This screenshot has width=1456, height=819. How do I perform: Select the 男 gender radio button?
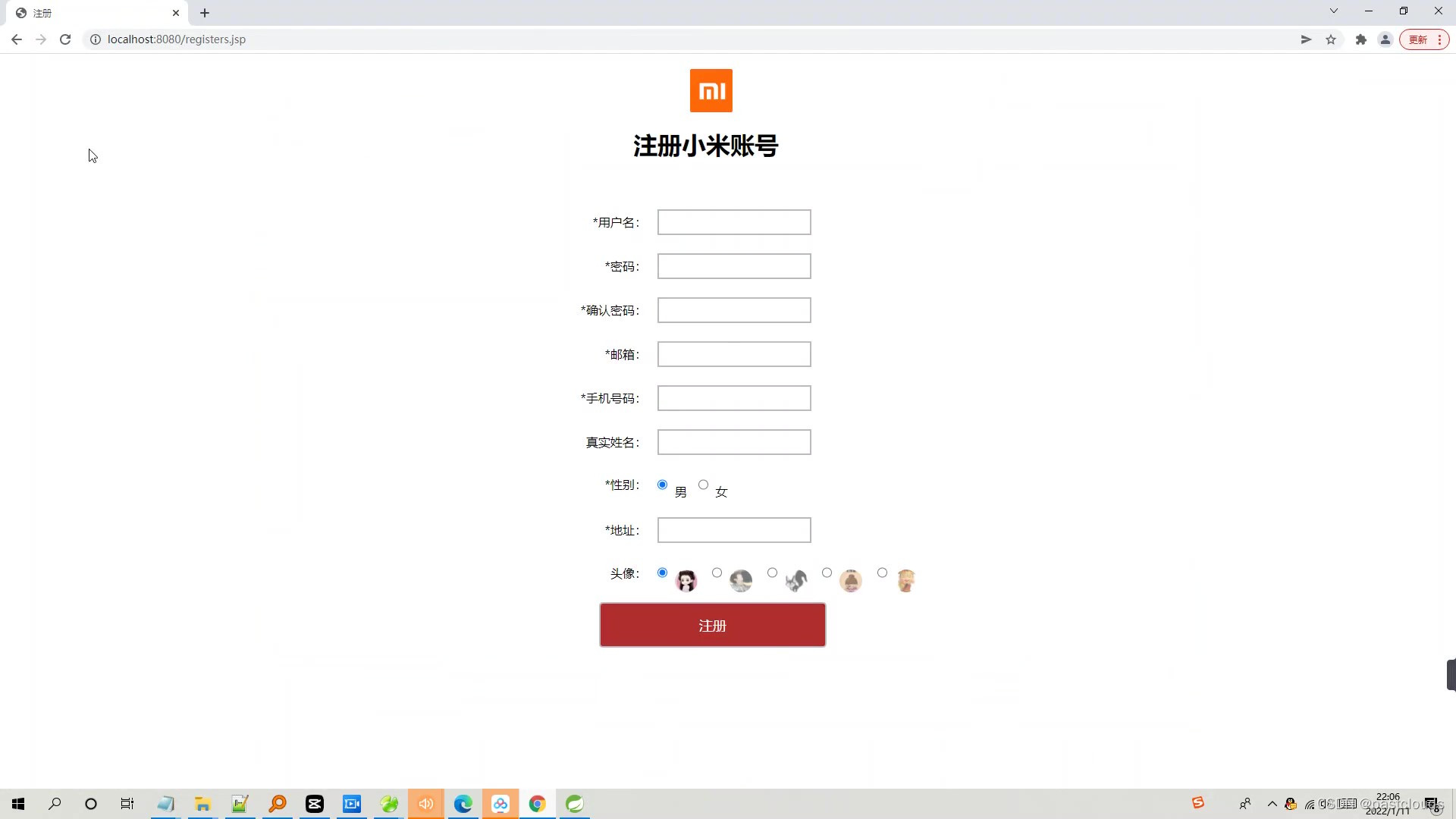pyautogui.click(x=662, y=485)
